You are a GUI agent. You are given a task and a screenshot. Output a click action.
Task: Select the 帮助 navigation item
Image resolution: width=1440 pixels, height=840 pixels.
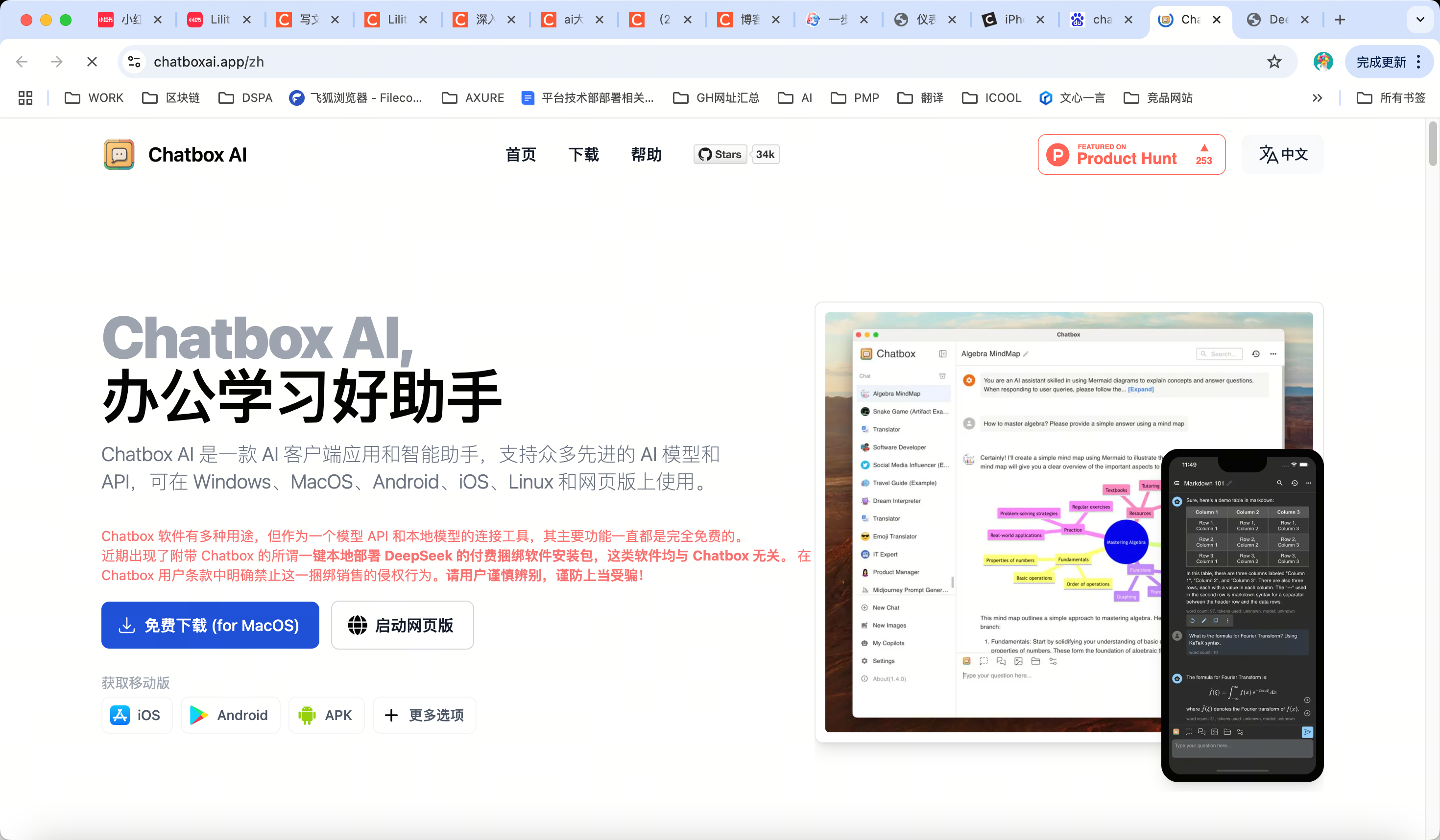pyautogui.click(x=646, y=154)
